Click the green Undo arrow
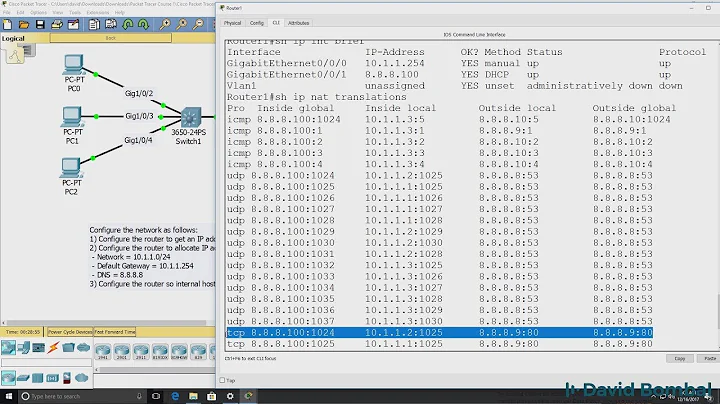Viewport: 720px width, 404px height. click(128, 24)
